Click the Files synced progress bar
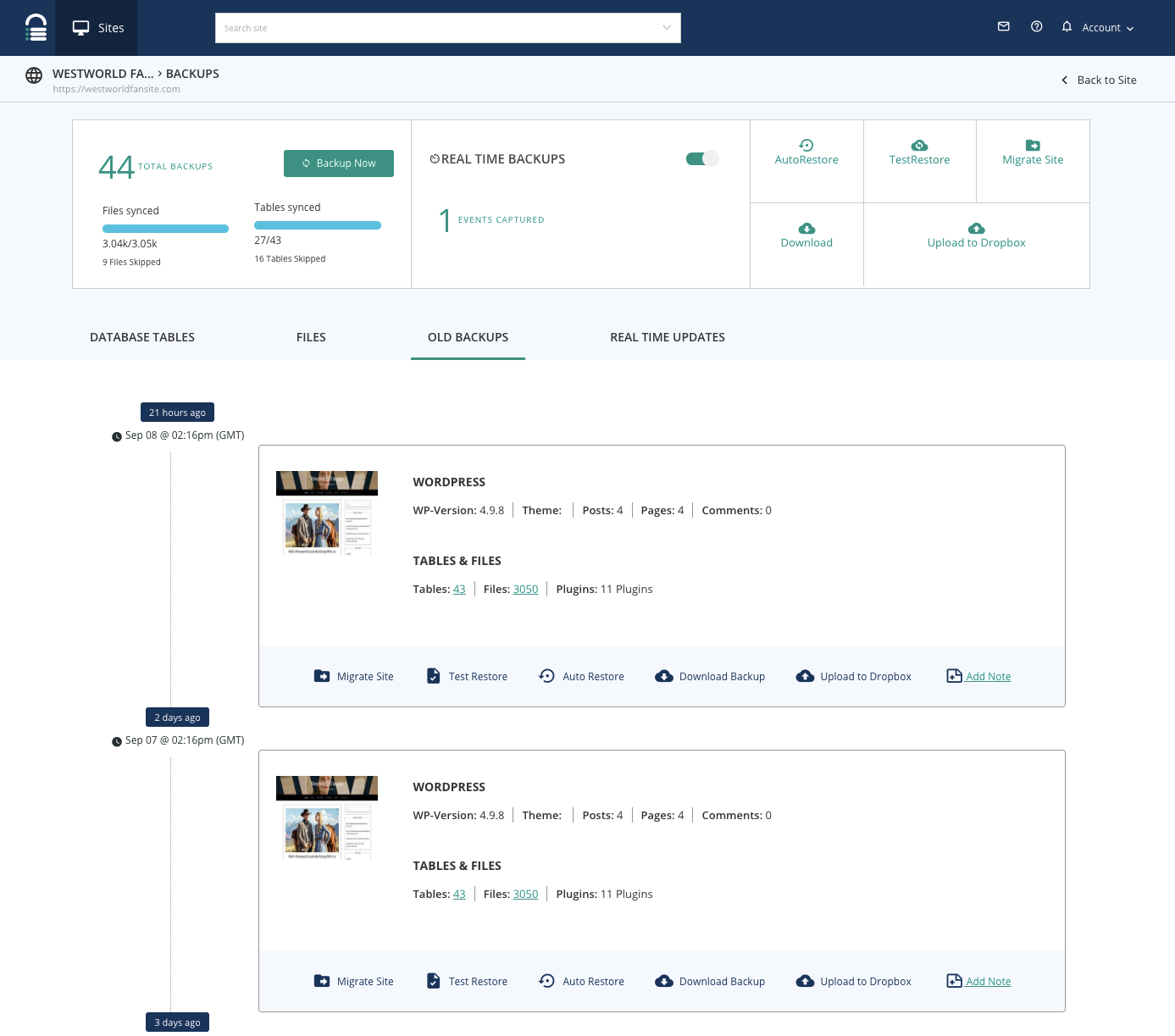This screenshot has height=1036, width=1175. (165, 229)
